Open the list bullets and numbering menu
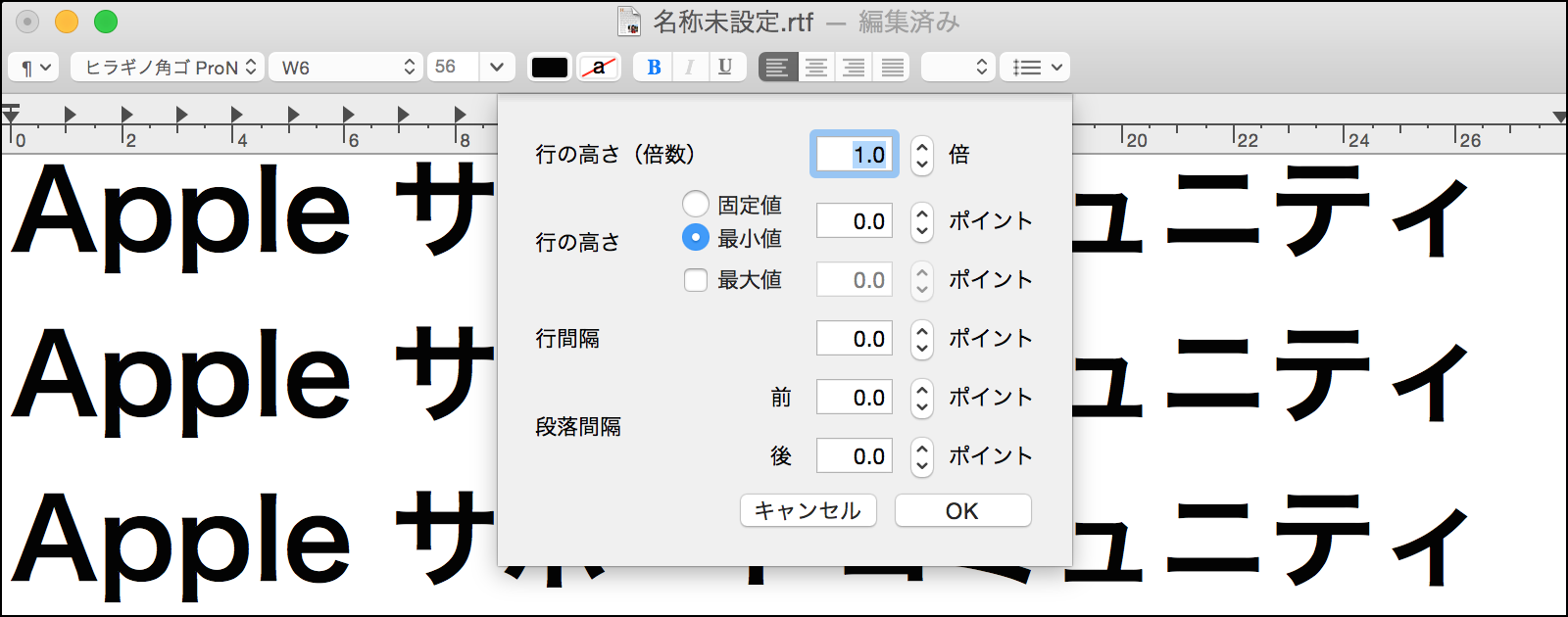This screenshot has width=1568, height=617. pyautogui.click(x=1035, y=68)
